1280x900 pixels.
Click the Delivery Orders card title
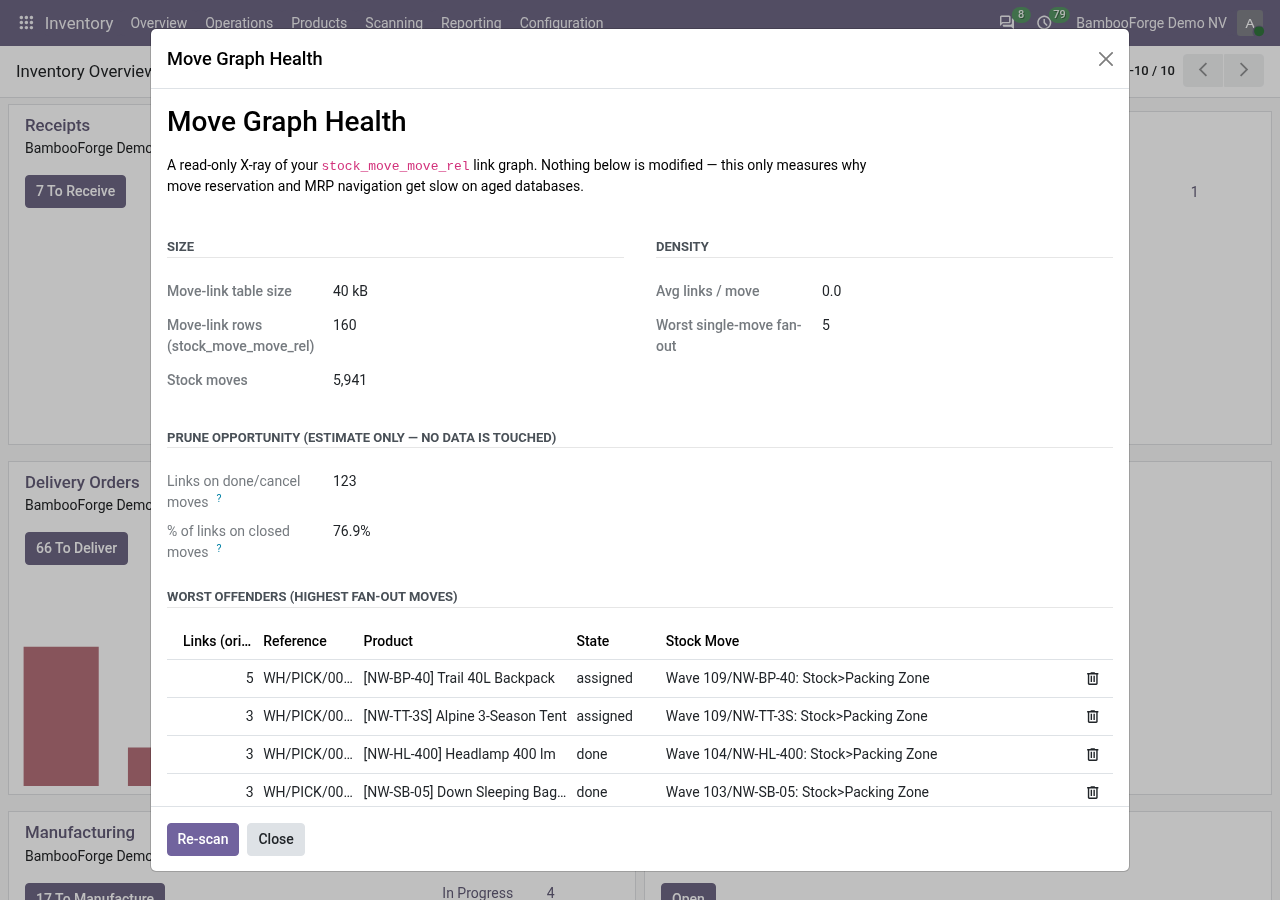(x=82, y=482)
